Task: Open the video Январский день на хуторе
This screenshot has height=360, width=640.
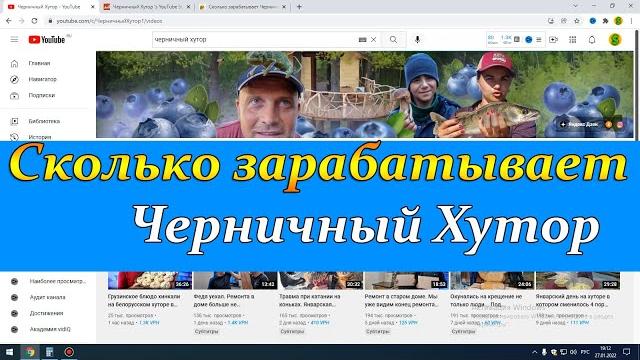Action: coord(573,300)
